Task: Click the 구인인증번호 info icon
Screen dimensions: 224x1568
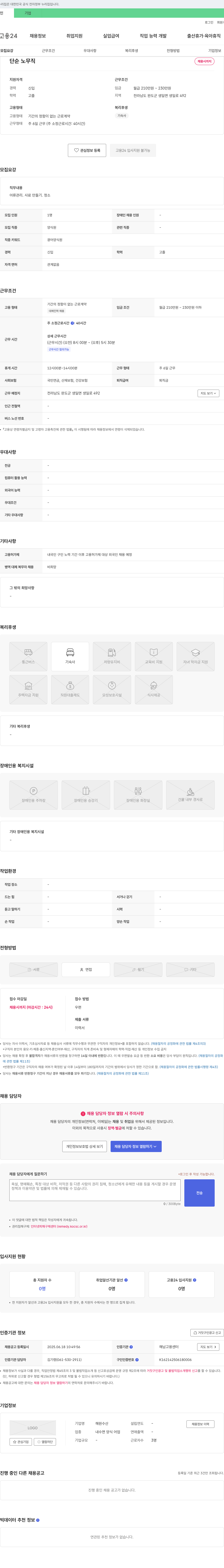Action: (137, 1359)
